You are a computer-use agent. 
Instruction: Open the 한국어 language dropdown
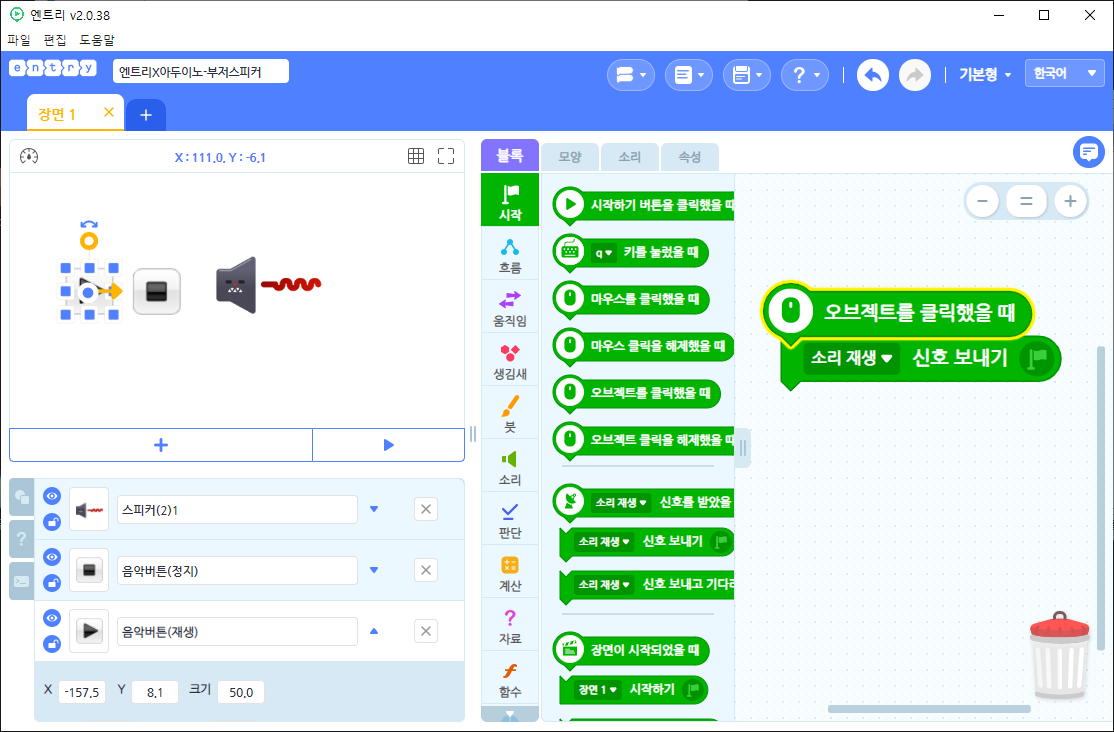(1064, 73)
